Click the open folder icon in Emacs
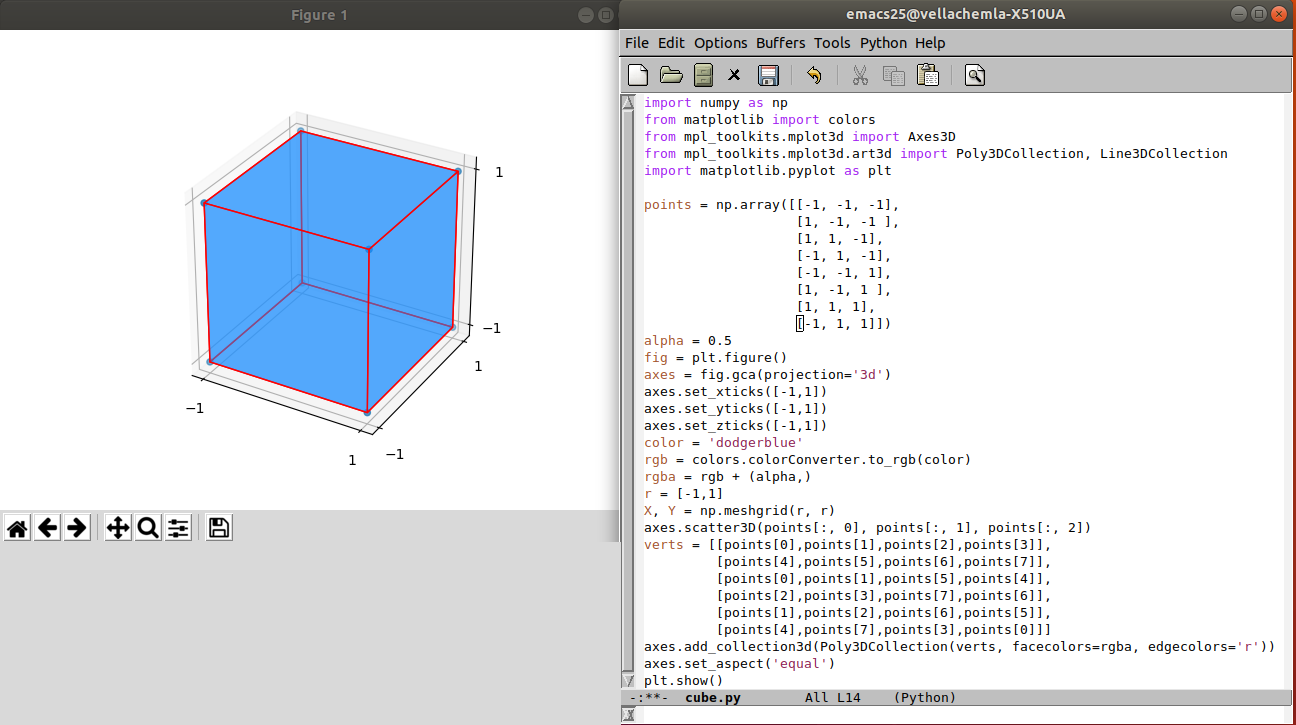The image size is (1296, 725). pyautogui.click(x=671, y=75)
